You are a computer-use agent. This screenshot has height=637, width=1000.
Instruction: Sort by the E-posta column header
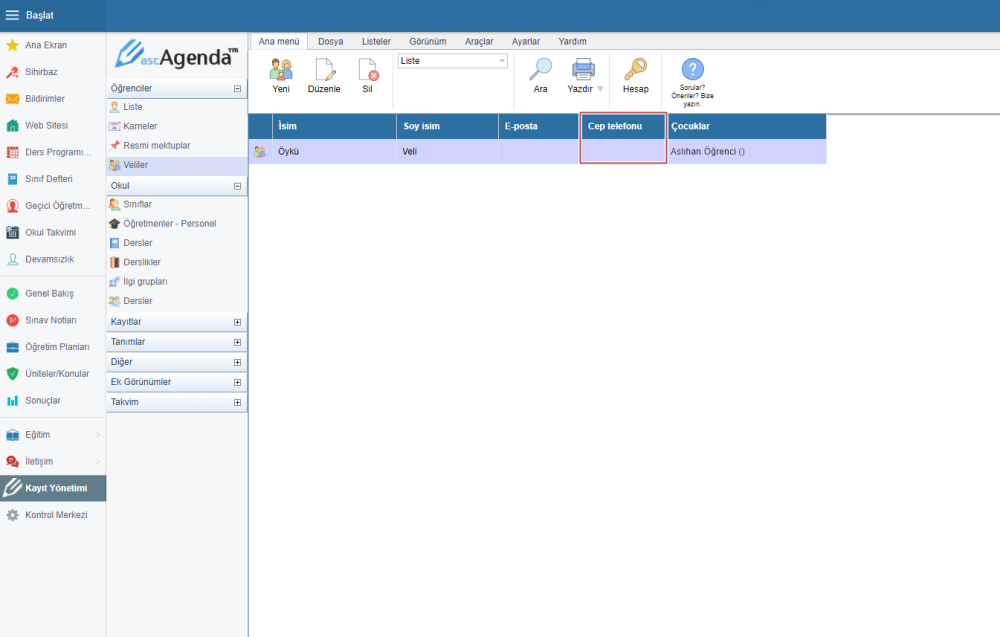pos(538,126)
